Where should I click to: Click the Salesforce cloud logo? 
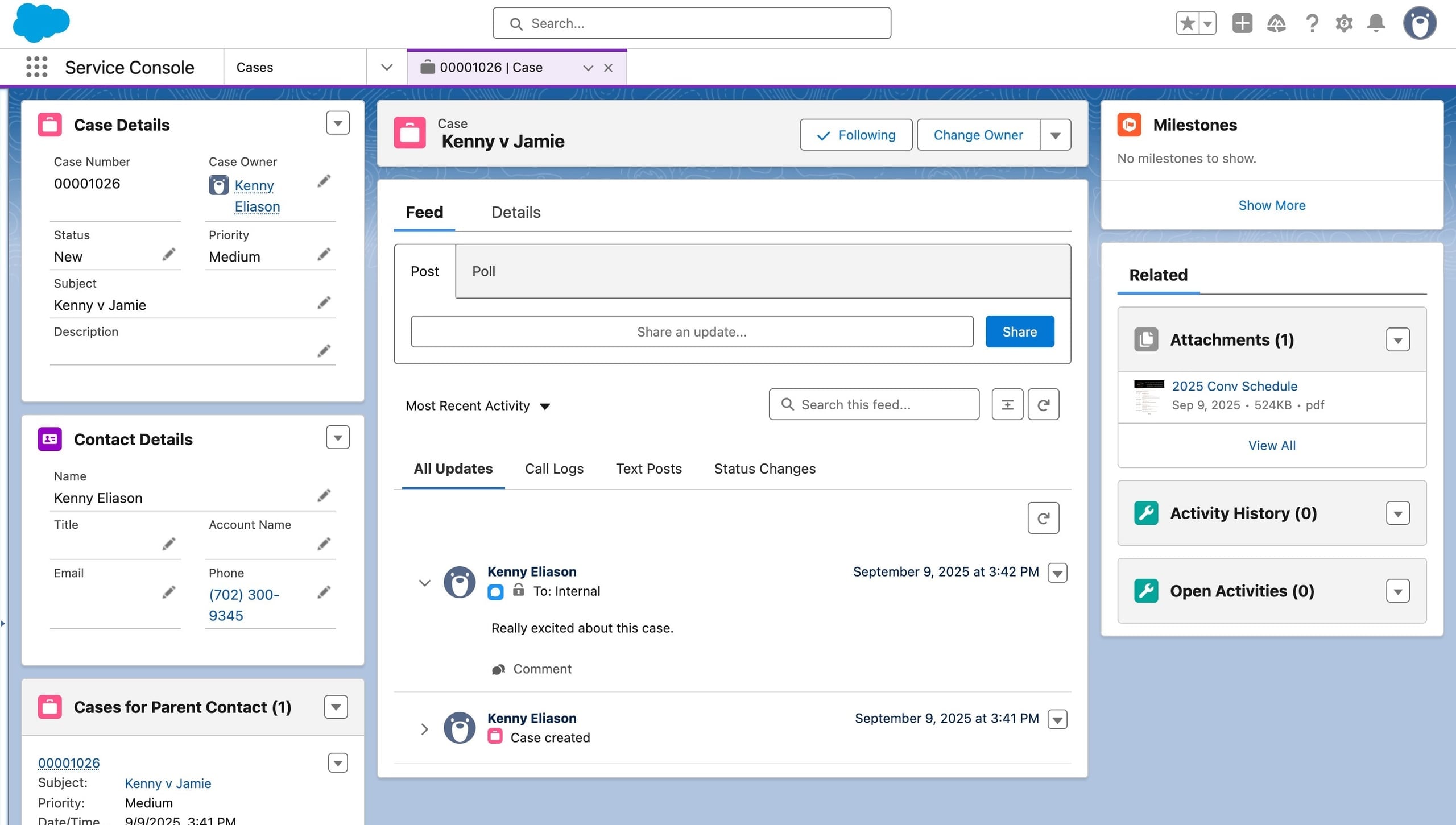click(42, 23)
